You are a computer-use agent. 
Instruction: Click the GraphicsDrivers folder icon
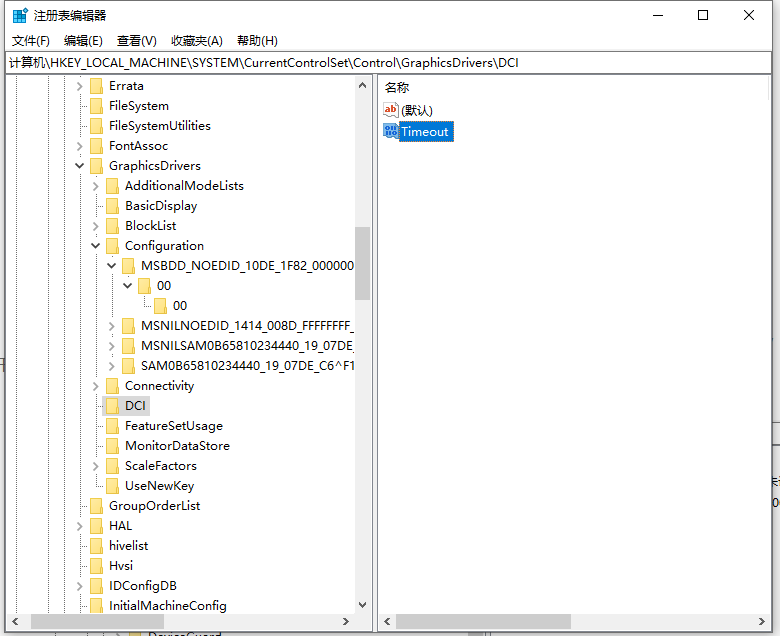[96, 166]
